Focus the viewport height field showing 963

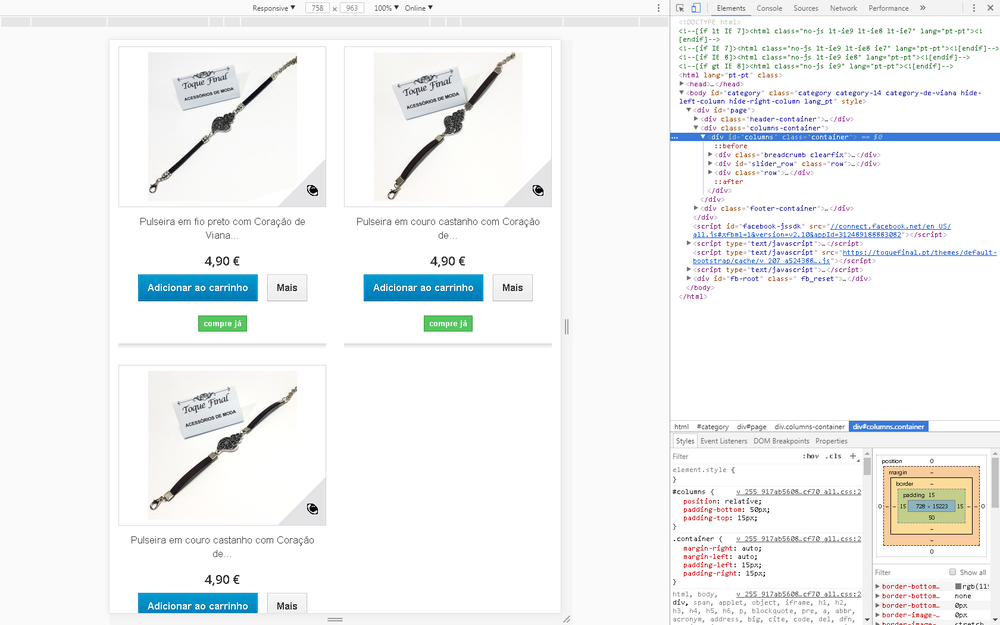[352, 8]
